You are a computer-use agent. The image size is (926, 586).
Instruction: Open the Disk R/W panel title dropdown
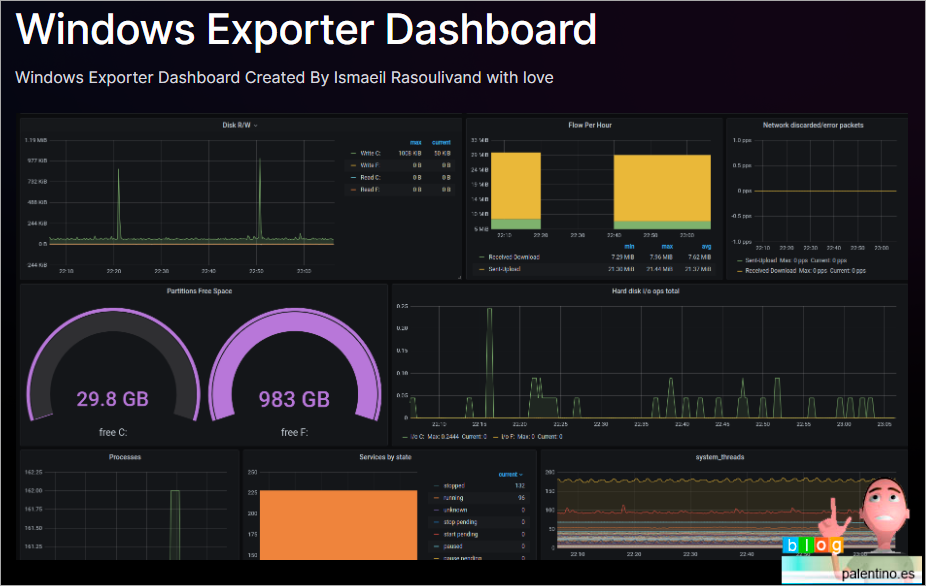click(x=239, y=125)
